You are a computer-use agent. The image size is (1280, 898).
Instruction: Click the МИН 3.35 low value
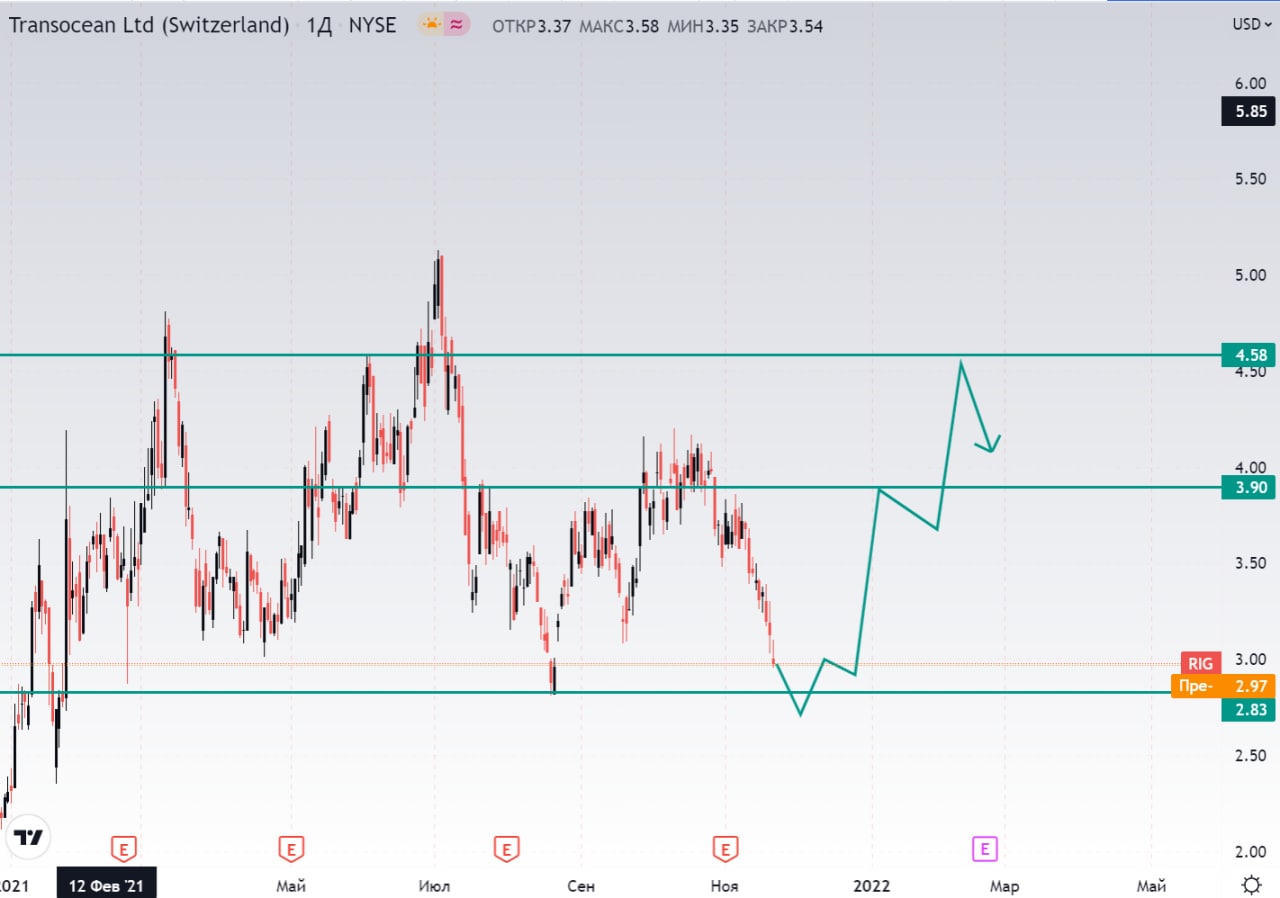(x=703, y=27)
